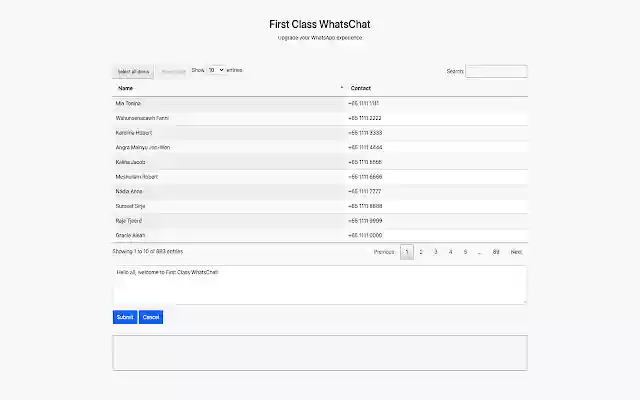The width and height of the screenshot is (640, 400).
Task: Click the sort arrow in the Name header
Action: click(x=342, y=87)
